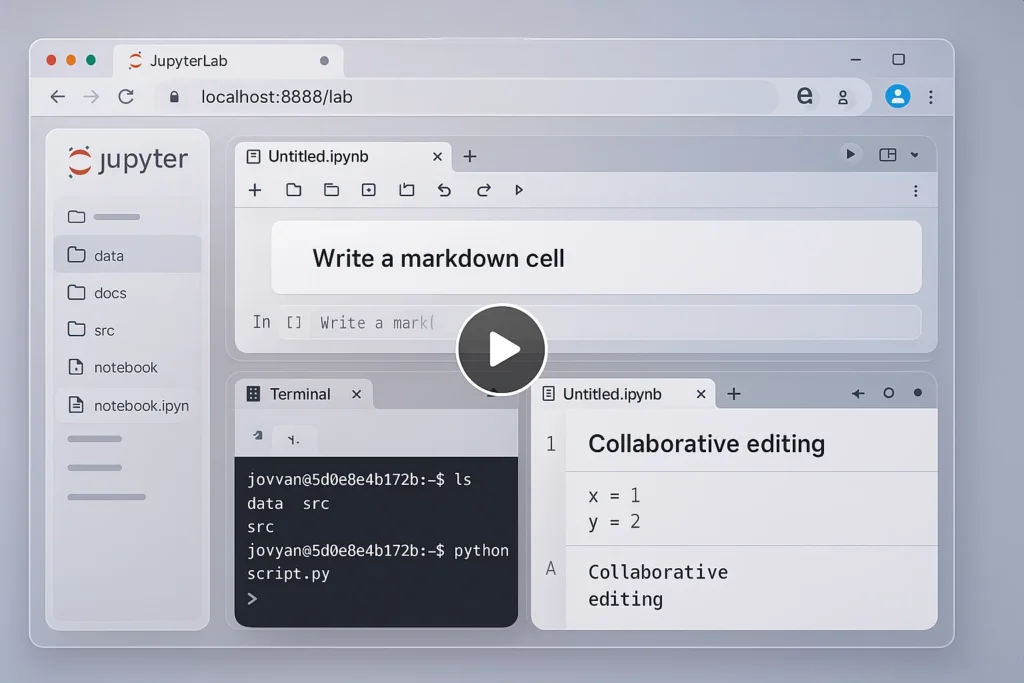The height and width of the screenshot is (683, 1024).
Task: Click the undo arrow in notebook toolbar
Action: [445, 190]
